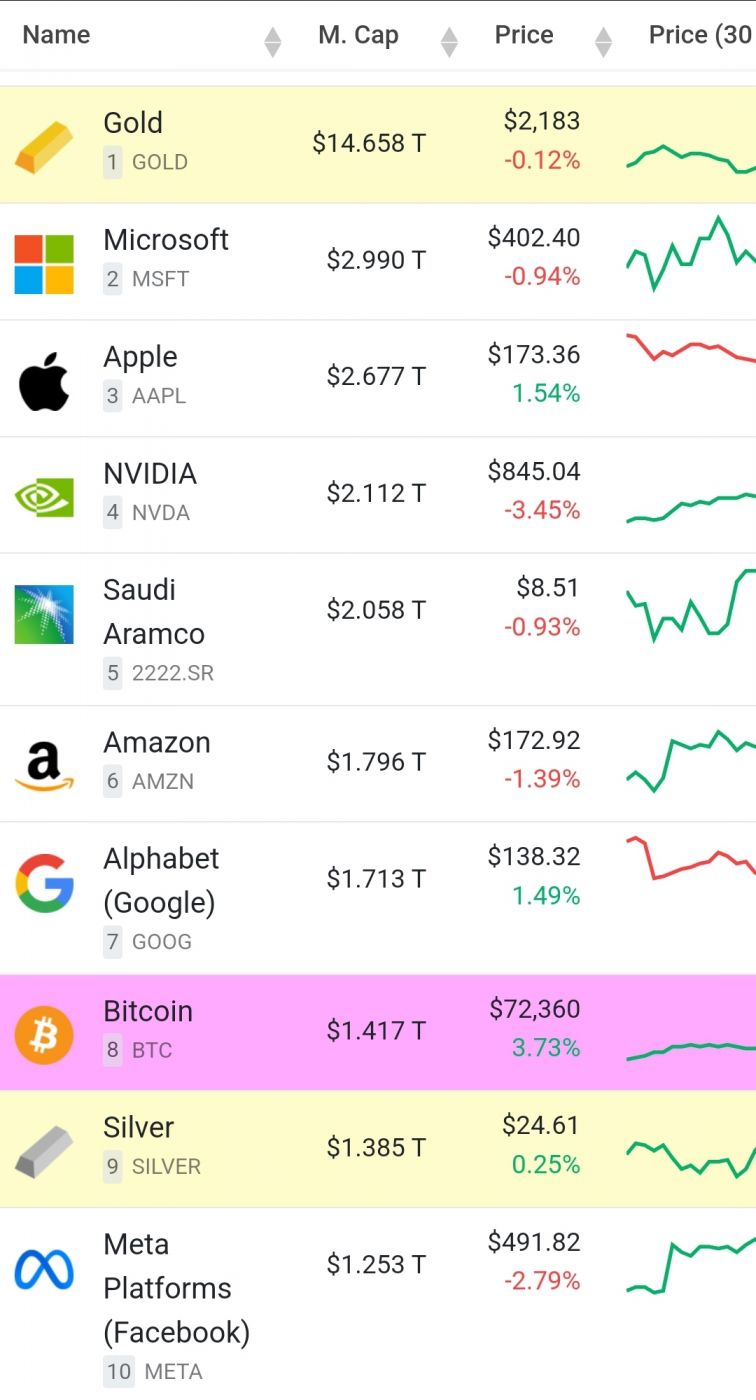Click the Apple logo icon
756x1400 pixels.
pos(44,380)
